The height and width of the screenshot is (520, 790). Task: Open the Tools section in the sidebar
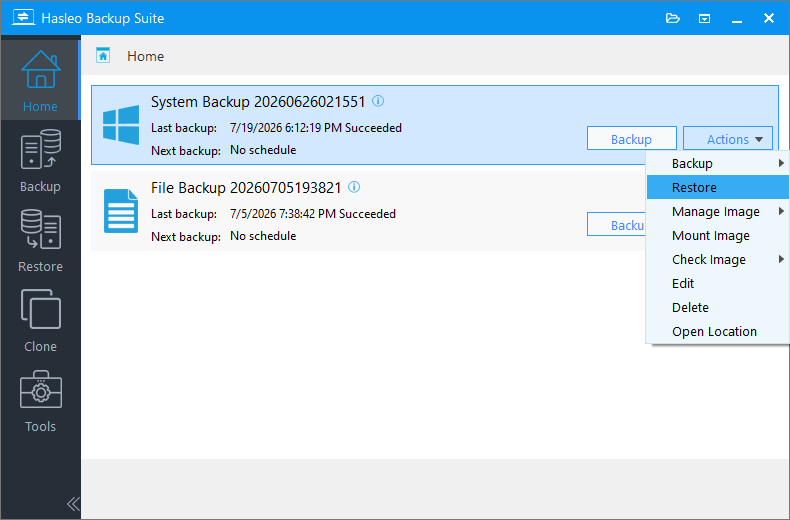[40, 401]
